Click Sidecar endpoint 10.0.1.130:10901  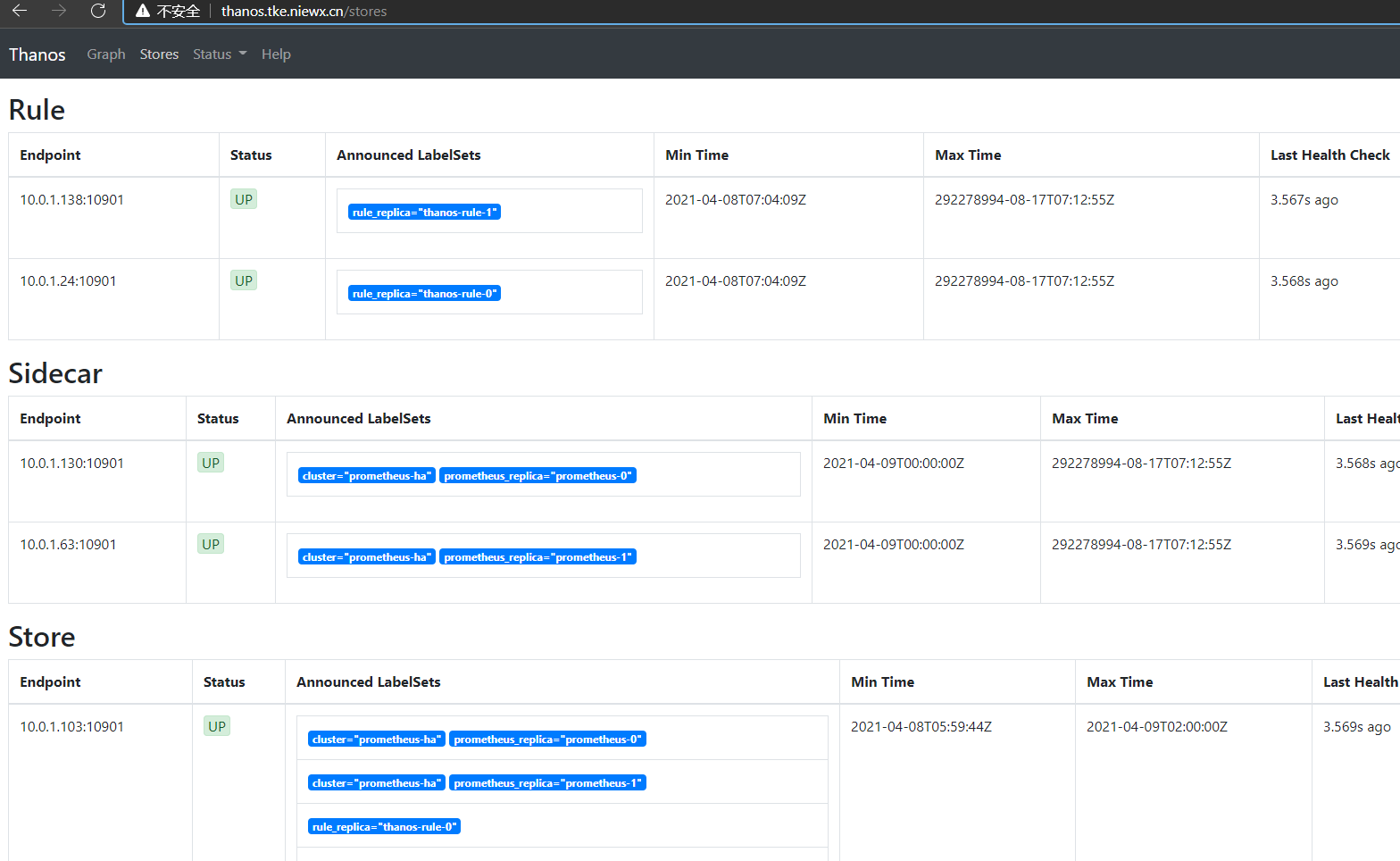72,464
